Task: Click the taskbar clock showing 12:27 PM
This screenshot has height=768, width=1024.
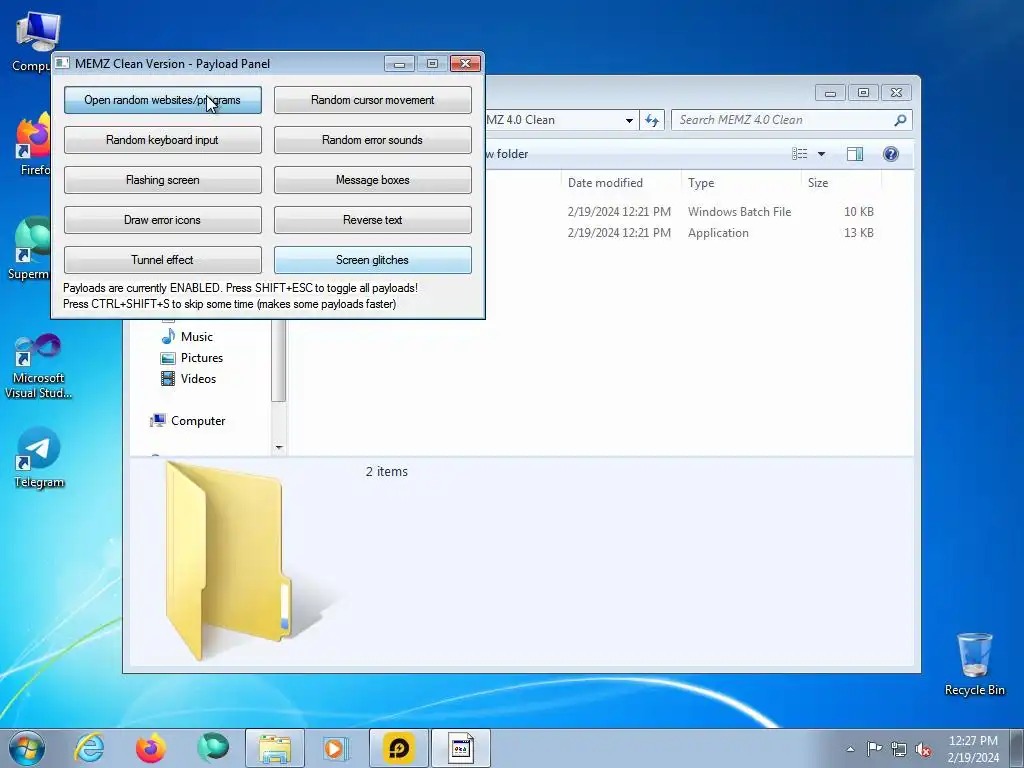Action: (x=972, y=749)
